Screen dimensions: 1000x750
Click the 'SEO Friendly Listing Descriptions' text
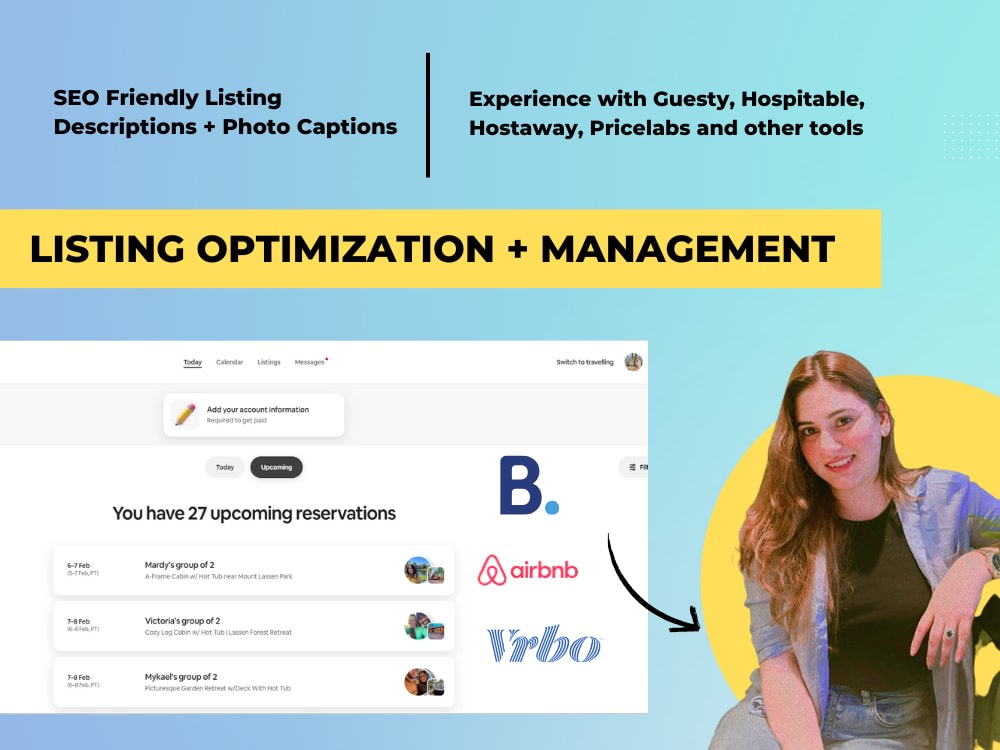(225, 112)
